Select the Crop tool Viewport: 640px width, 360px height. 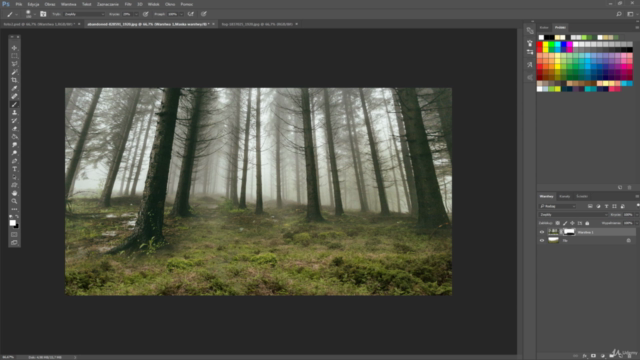pyautogui.click(x=14, y=80)
